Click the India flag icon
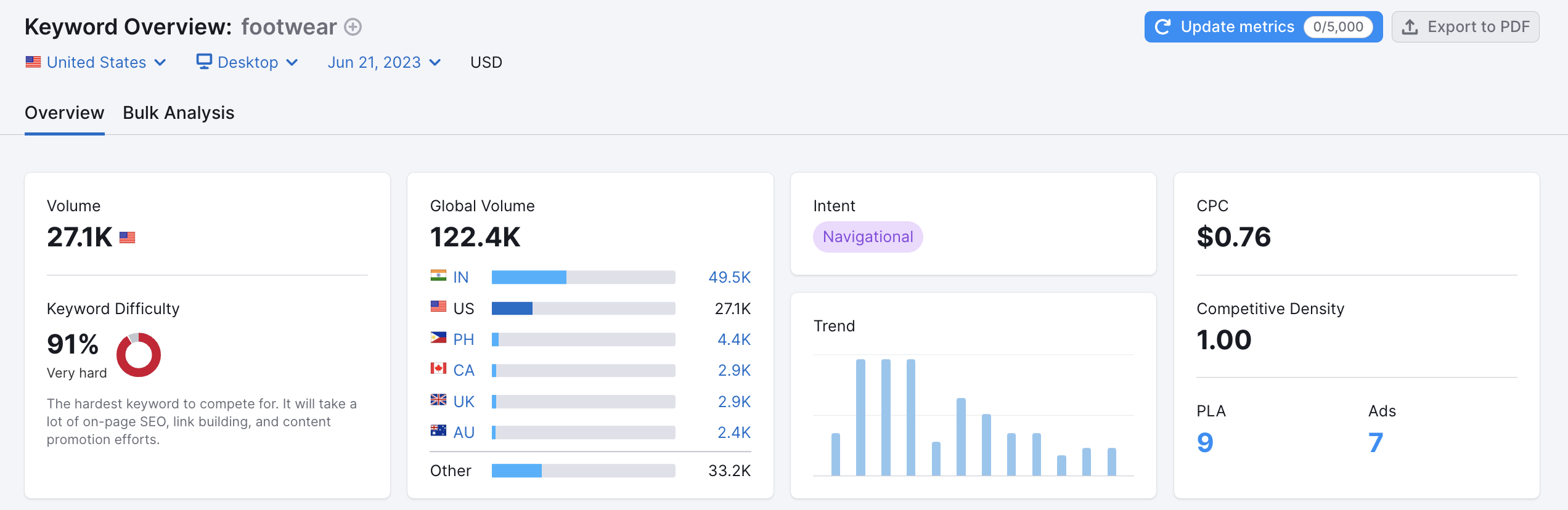Viewport: 1568px width, 510px height. tap(438, 276)
